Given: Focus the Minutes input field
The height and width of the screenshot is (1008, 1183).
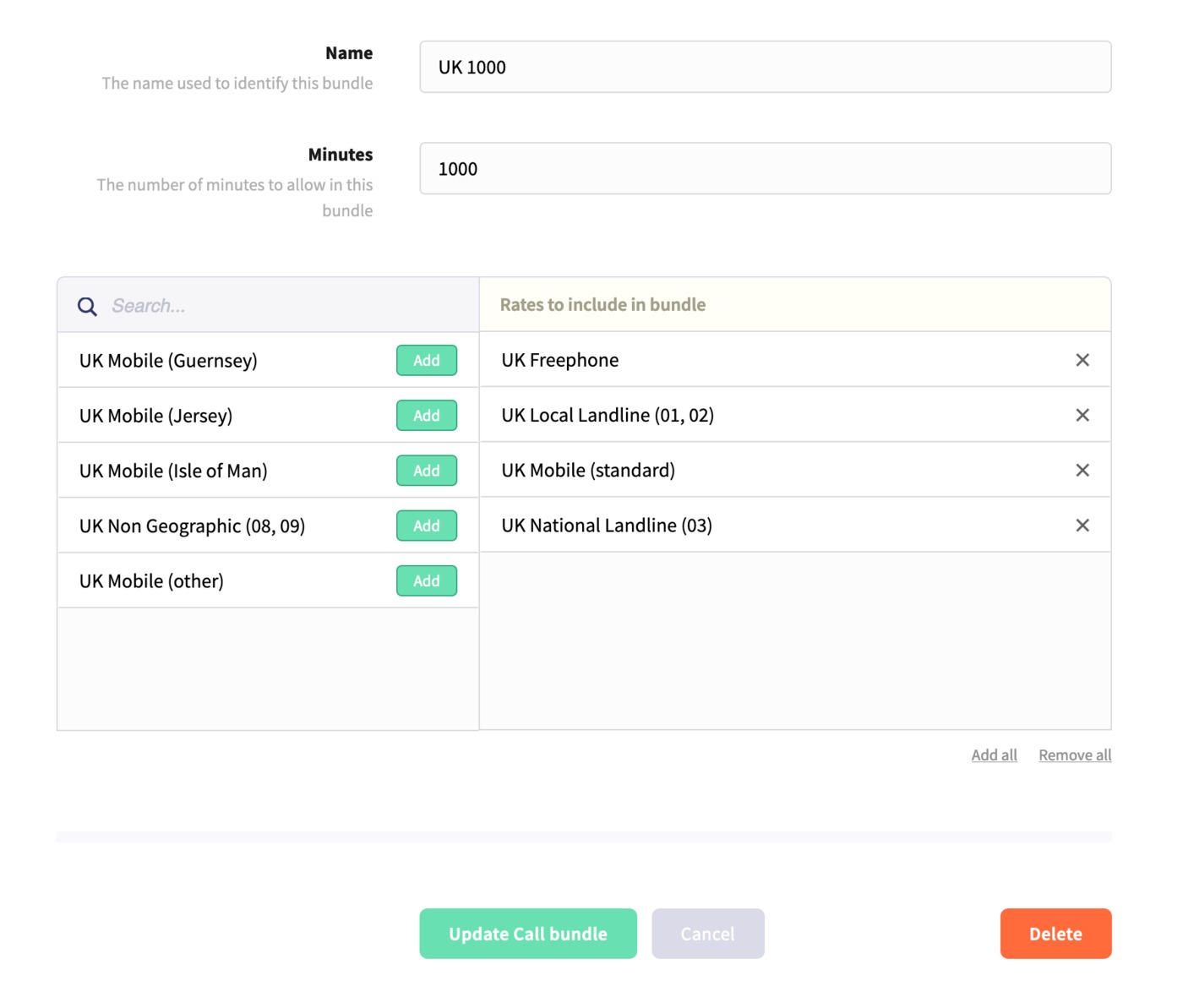Looking at the screenshot, I should click(x=766, y=168).
